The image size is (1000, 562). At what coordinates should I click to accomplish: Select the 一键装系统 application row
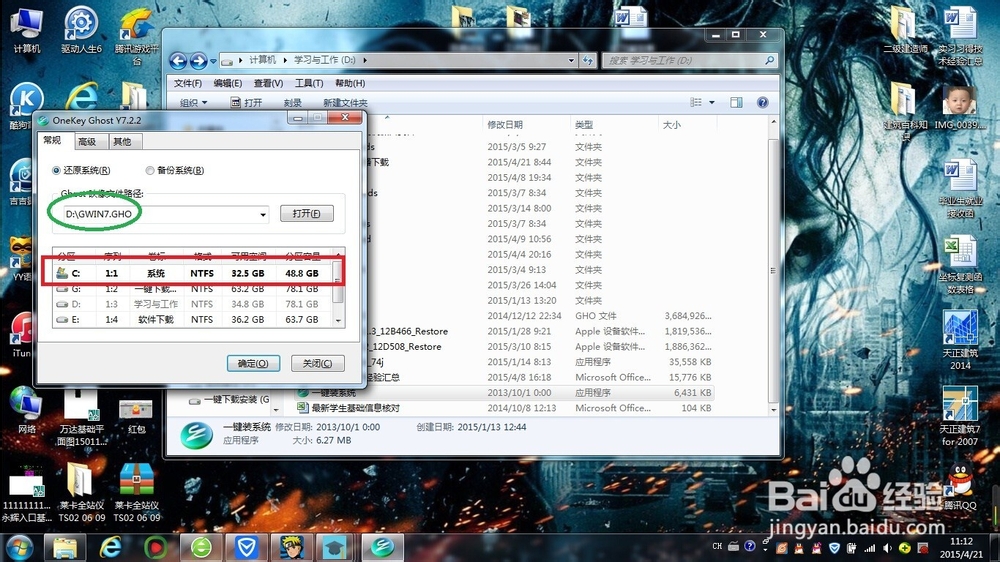click(504, 393)
